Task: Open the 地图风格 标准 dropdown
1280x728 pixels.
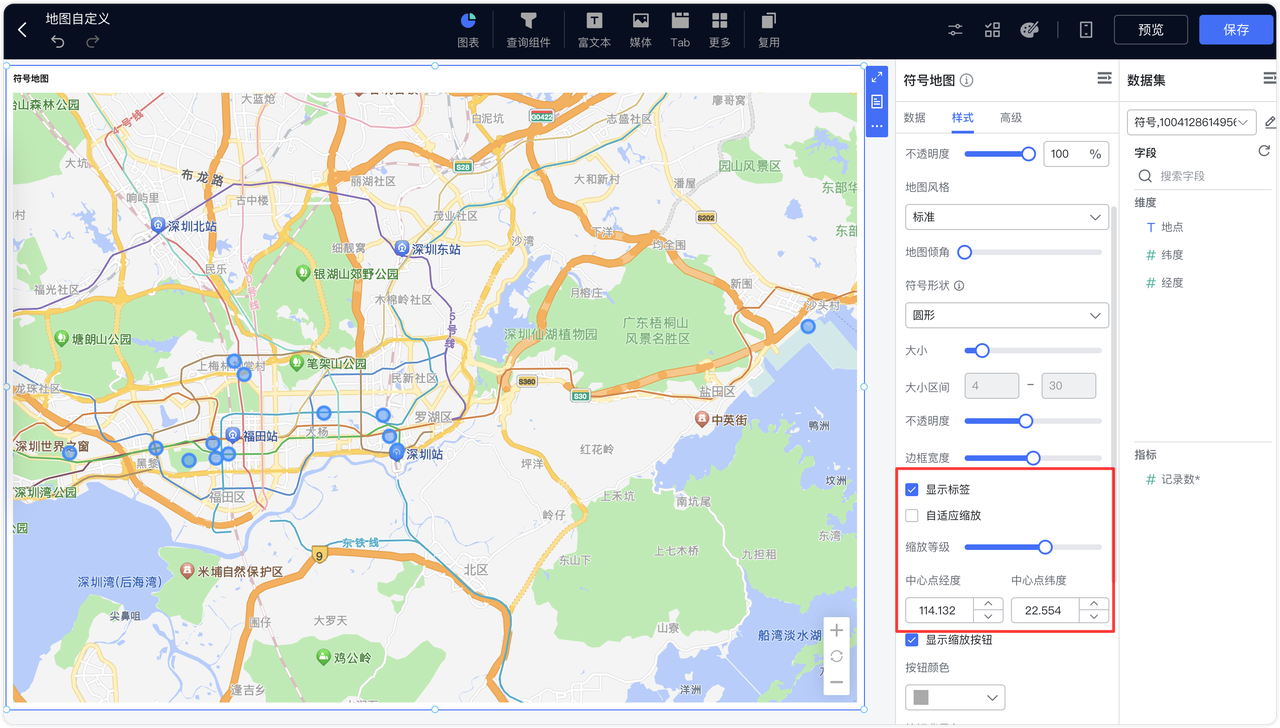Action: (x=1007, y=217)
